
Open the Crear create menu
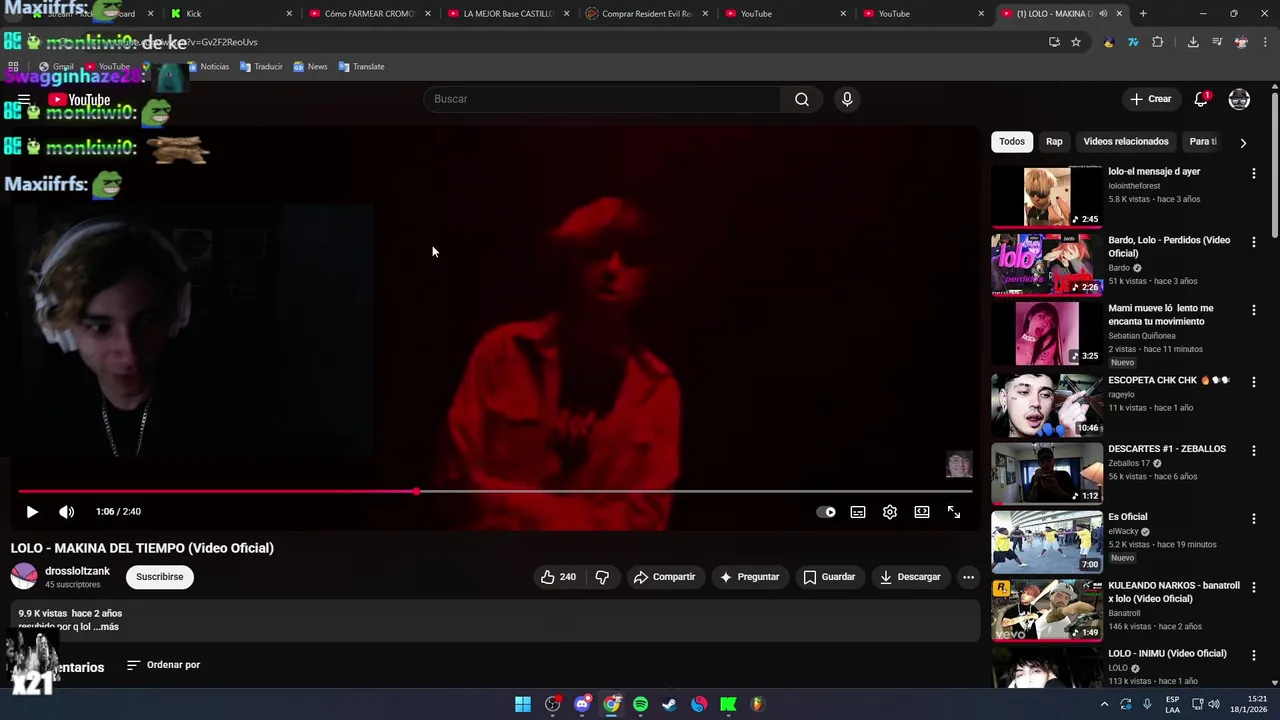point(1150,99)
